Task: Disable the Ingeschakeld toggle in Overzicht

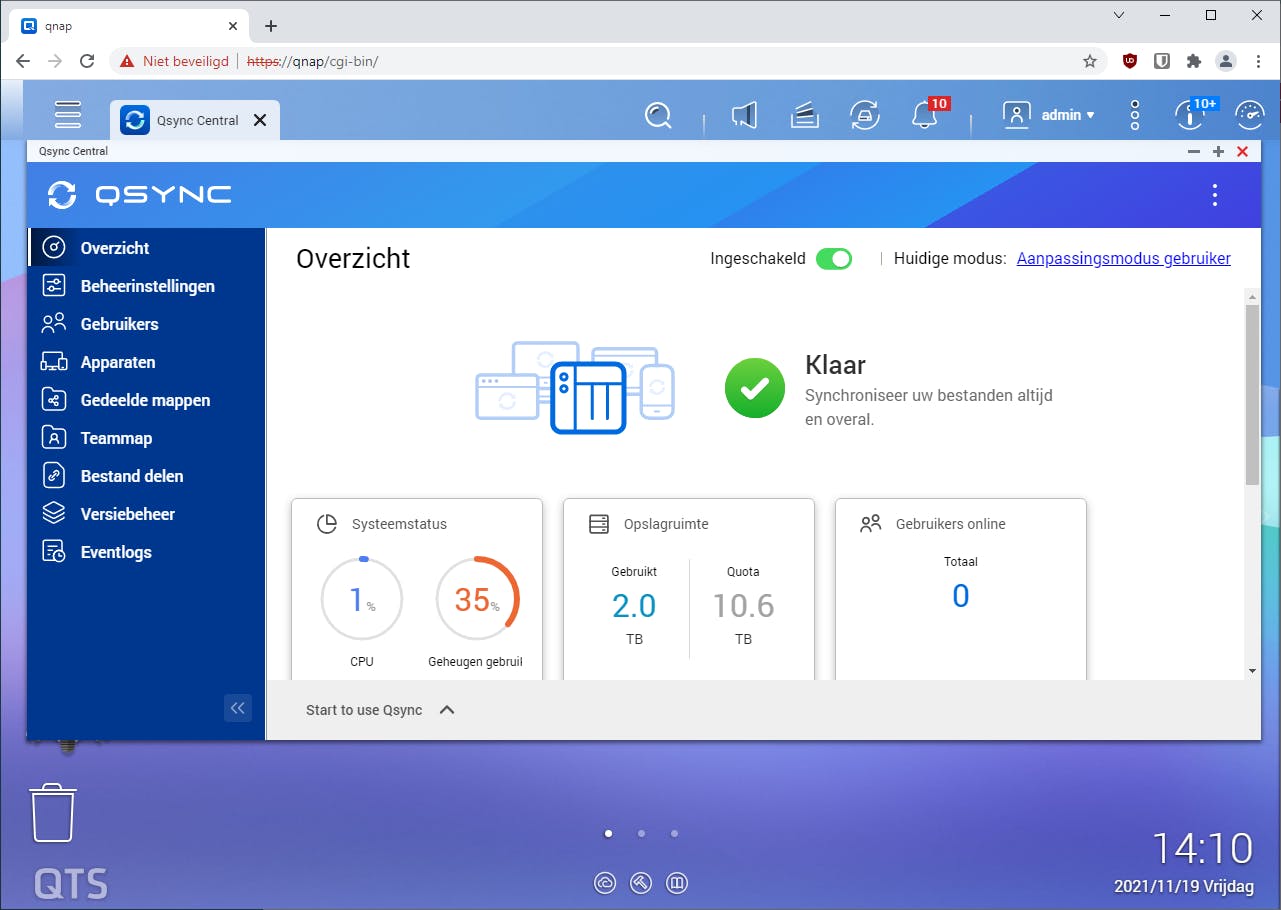Action: [x=834, y=258]
